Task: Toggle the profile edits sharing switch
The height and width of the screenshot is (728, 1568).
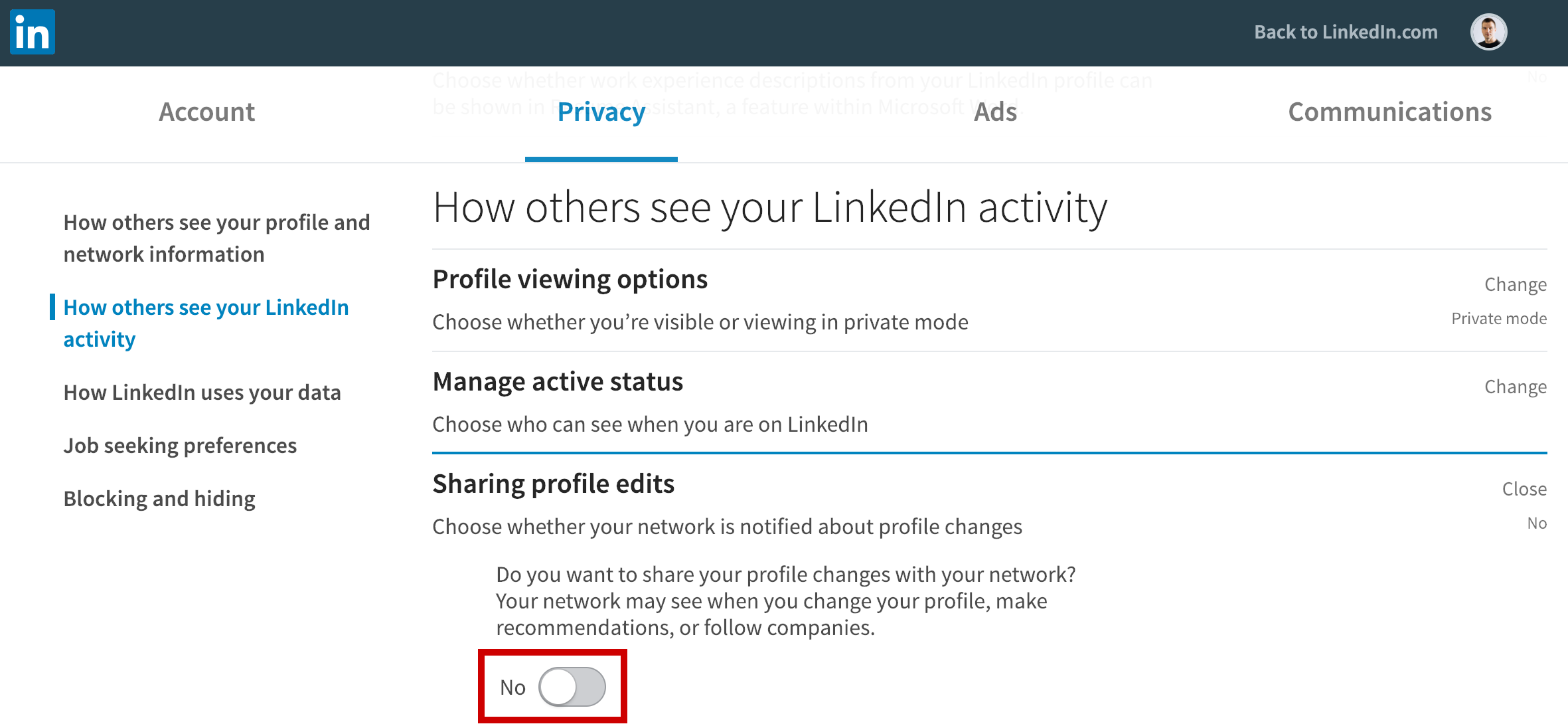Action: 572,687
